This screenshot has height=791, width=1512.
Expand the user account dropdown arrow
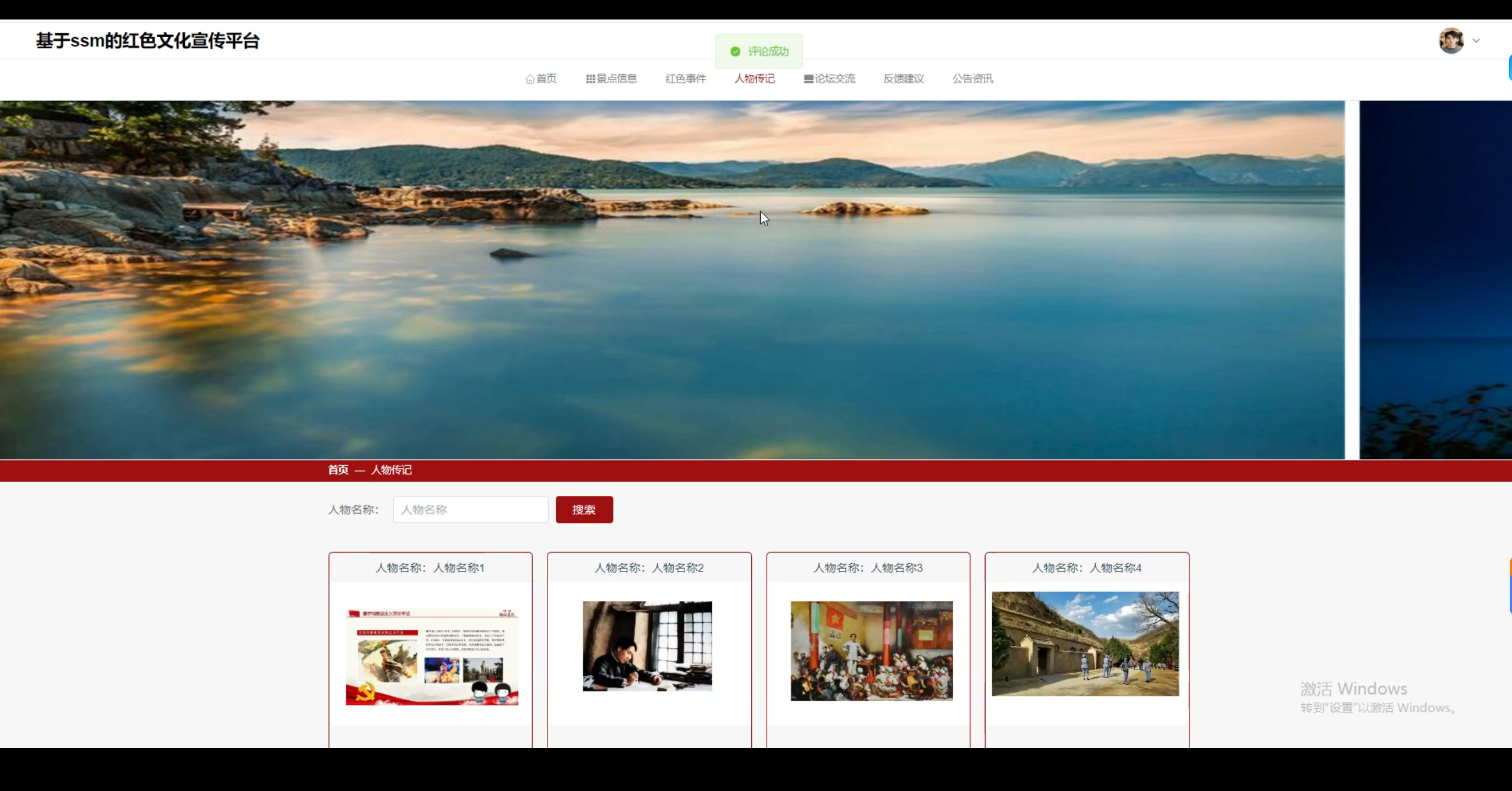pyautogui.click(x=1476, y=41)
